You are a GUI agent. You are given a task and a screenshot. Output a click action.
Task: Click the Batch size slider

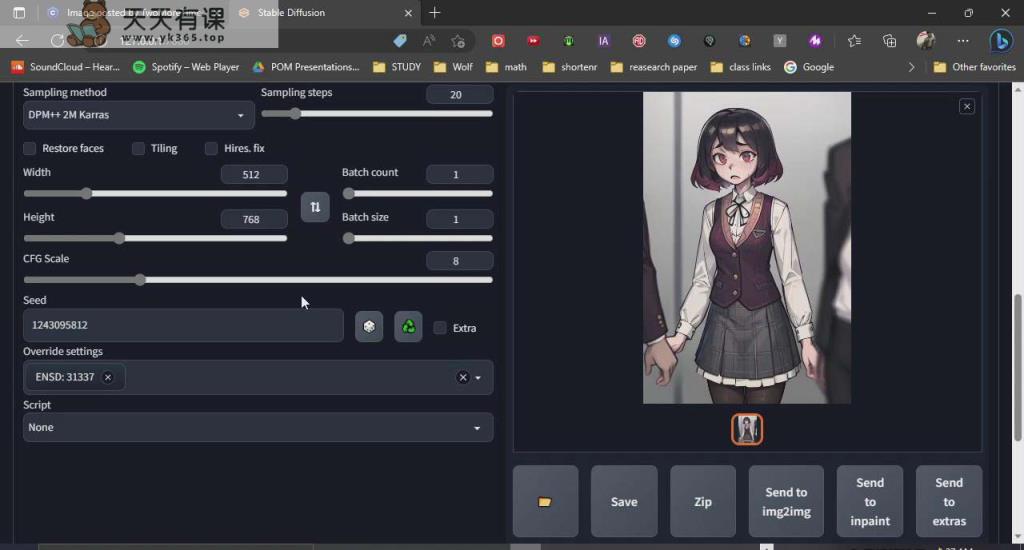(417, 238)
